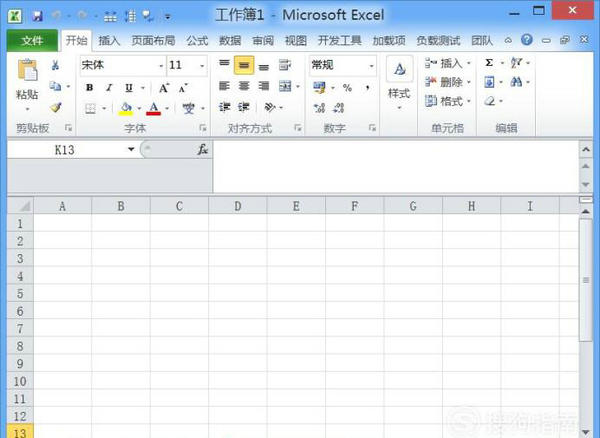Toggle bold formatting

[x=90, y=87]
